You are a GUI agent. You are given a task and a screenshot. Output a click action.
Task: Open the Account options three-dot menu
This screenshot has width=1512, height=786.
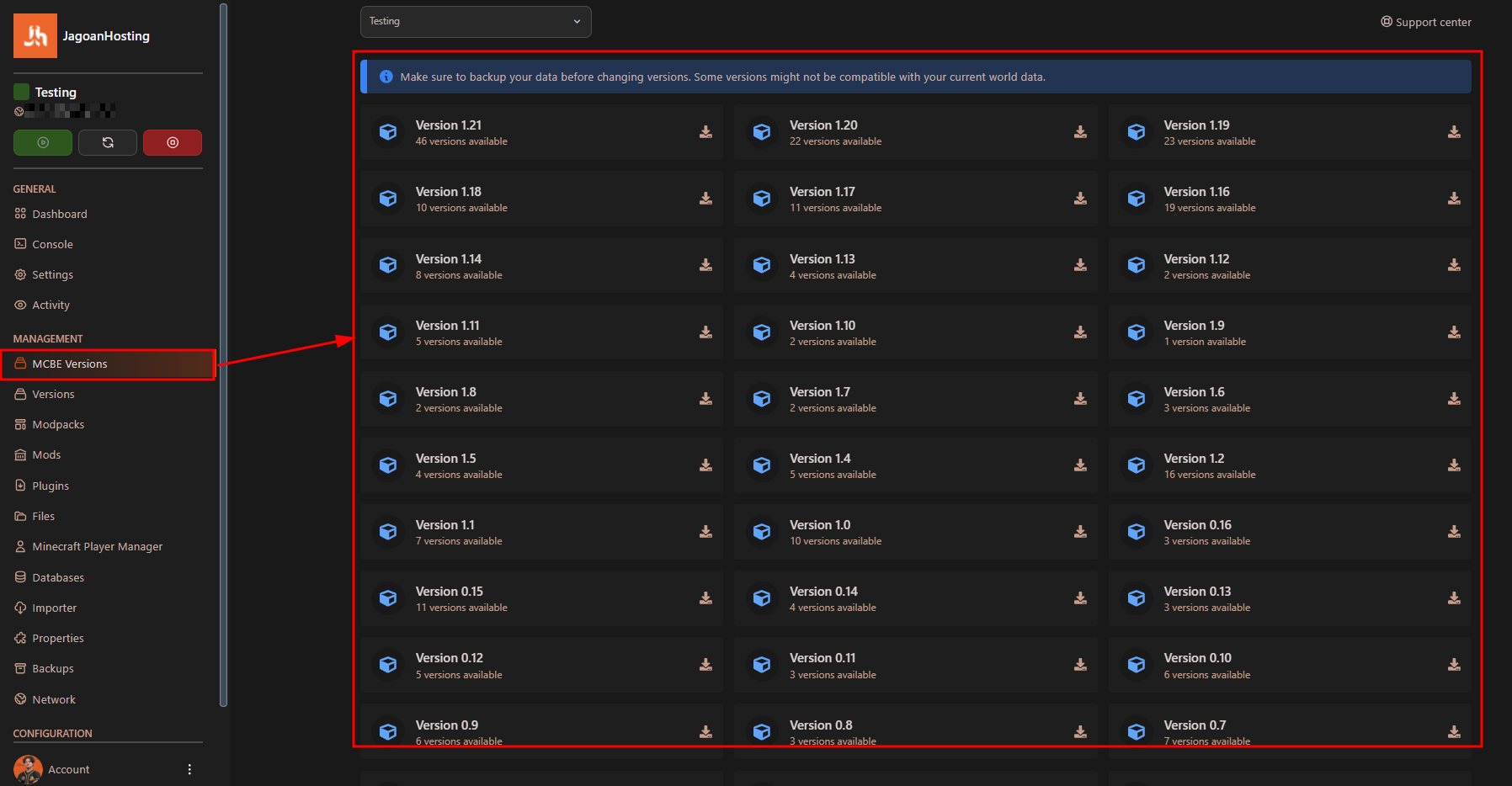pos(189,769)
